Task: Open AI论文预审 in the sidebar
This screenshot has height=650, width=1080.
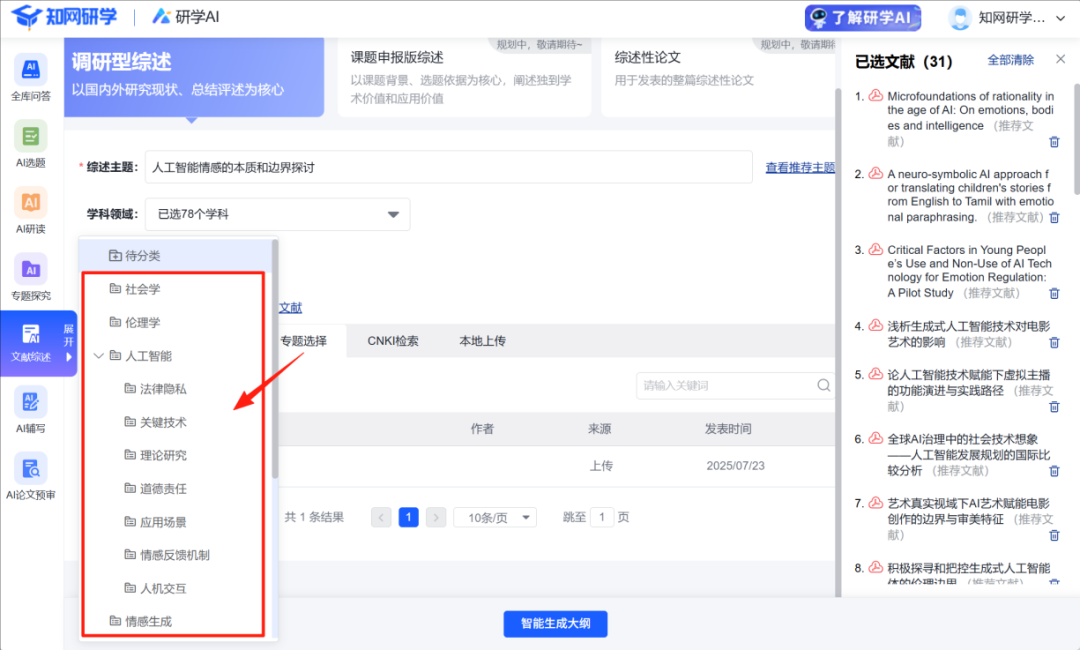Action: [x=30, y=477]
